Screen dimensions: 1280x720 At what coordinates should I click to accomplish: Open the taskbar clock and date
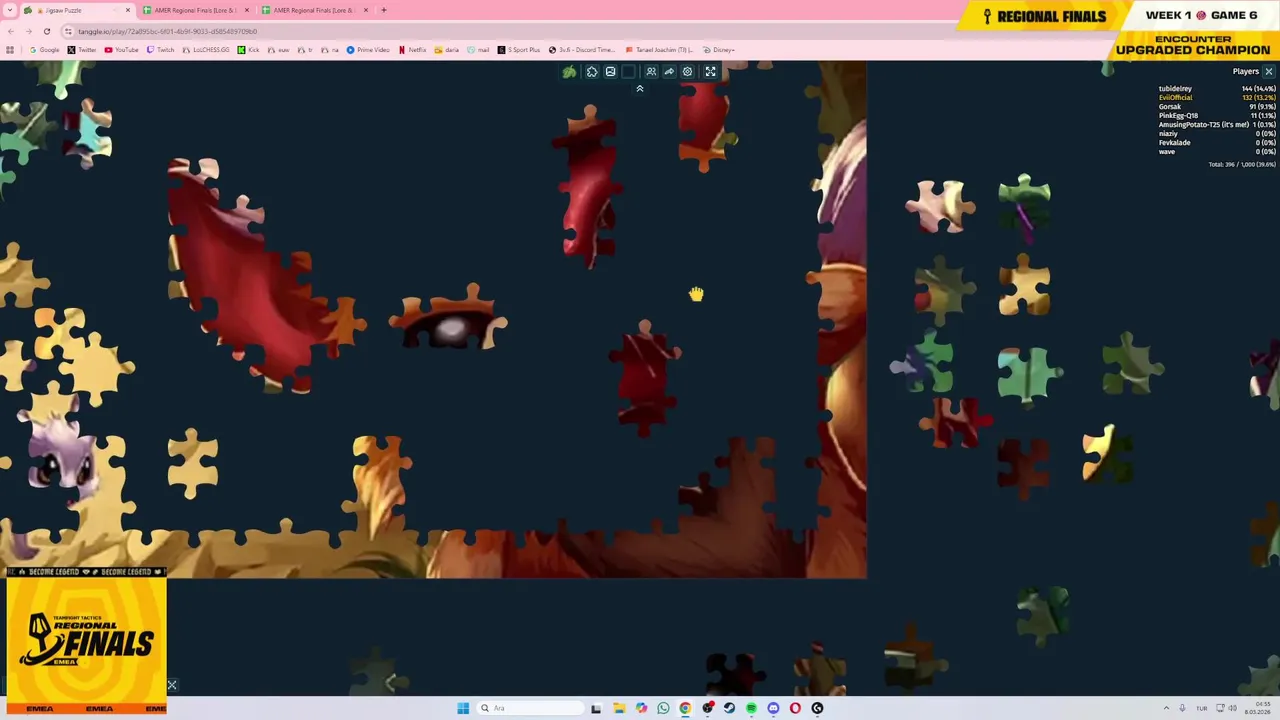pos(1257,708)
